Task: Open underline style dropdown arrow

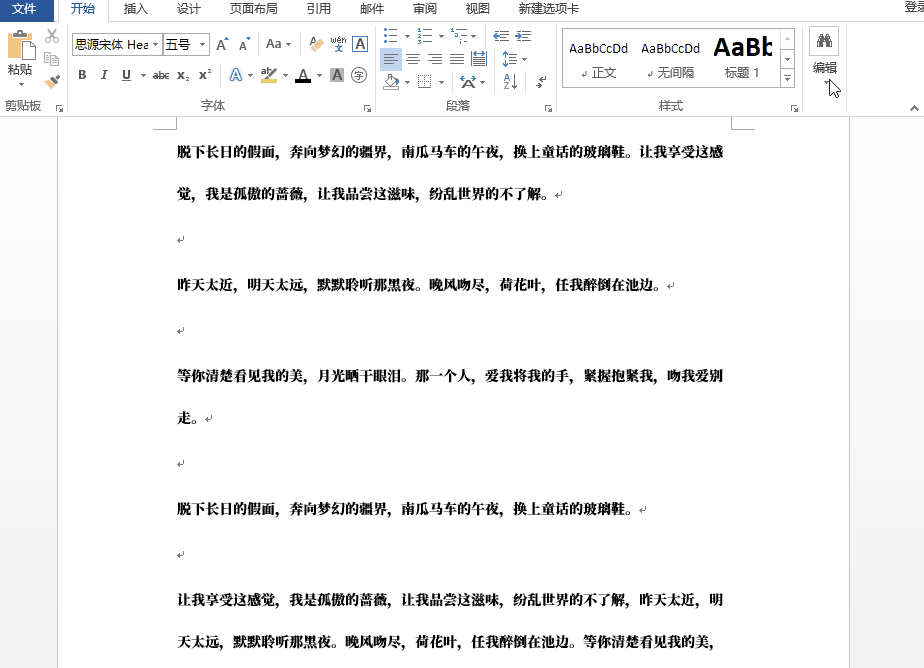Action: coord(143,75)
